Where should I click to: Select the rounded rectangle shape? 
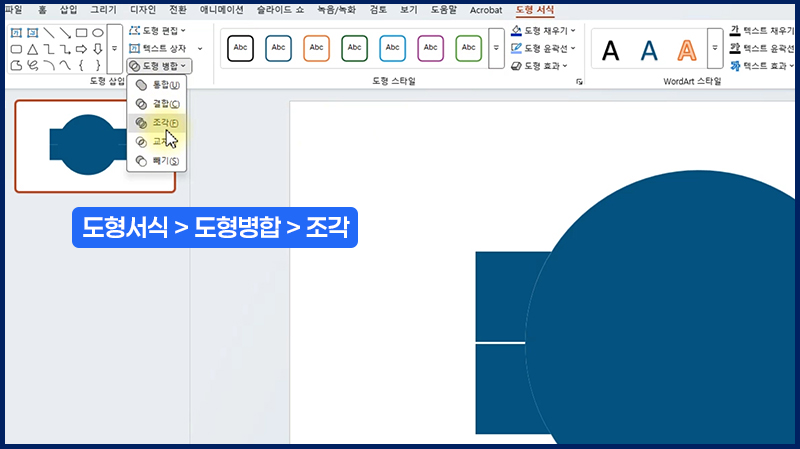click(x=16, y=49)
